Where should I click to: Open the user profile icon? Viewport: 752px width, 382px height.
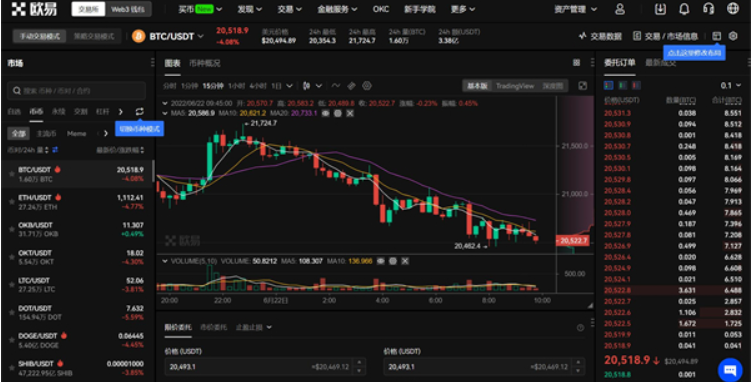click(x=620, y=9)
